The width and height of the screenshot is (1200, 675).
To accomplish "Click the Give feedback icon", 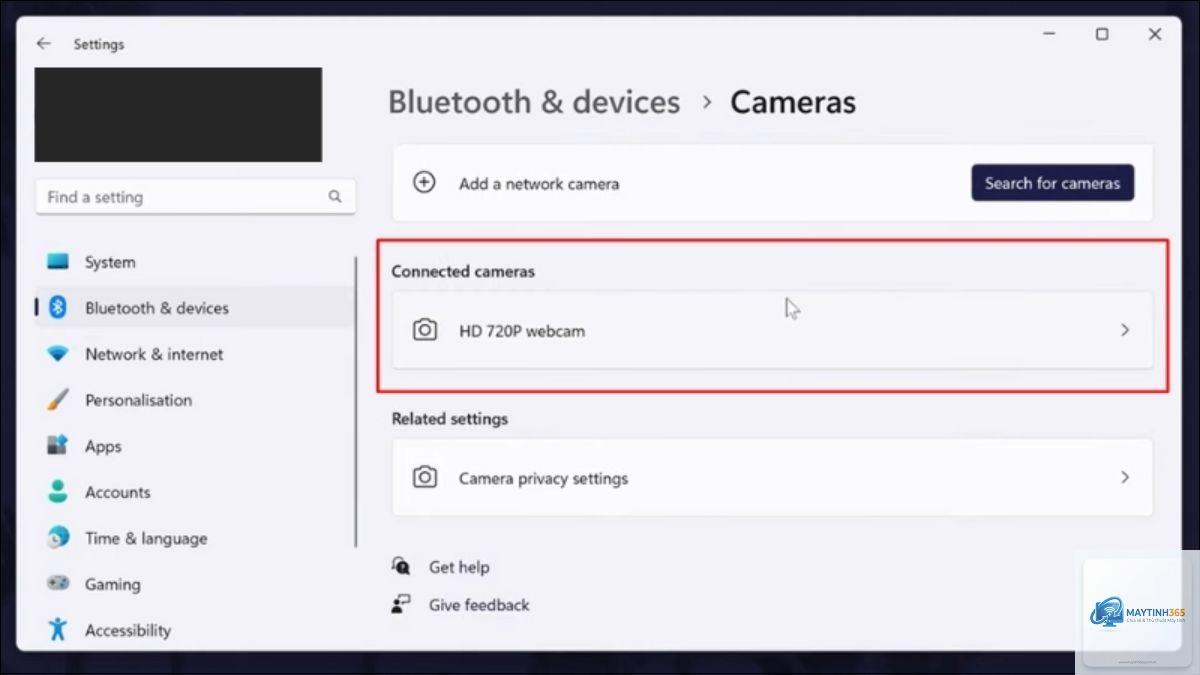I will (401, 605).
